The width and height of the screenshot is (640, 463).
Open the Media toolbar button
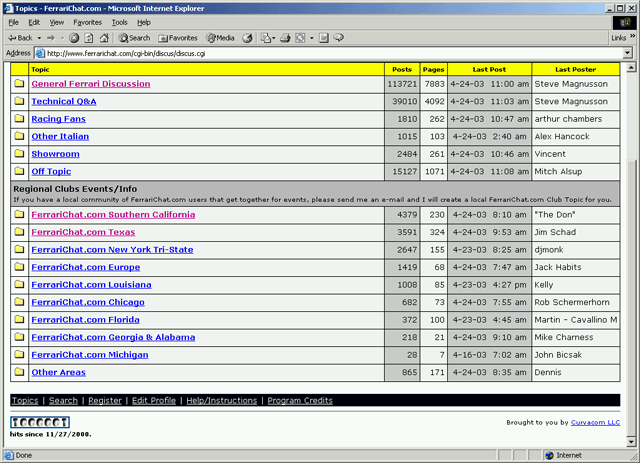(x=220, y=38)
